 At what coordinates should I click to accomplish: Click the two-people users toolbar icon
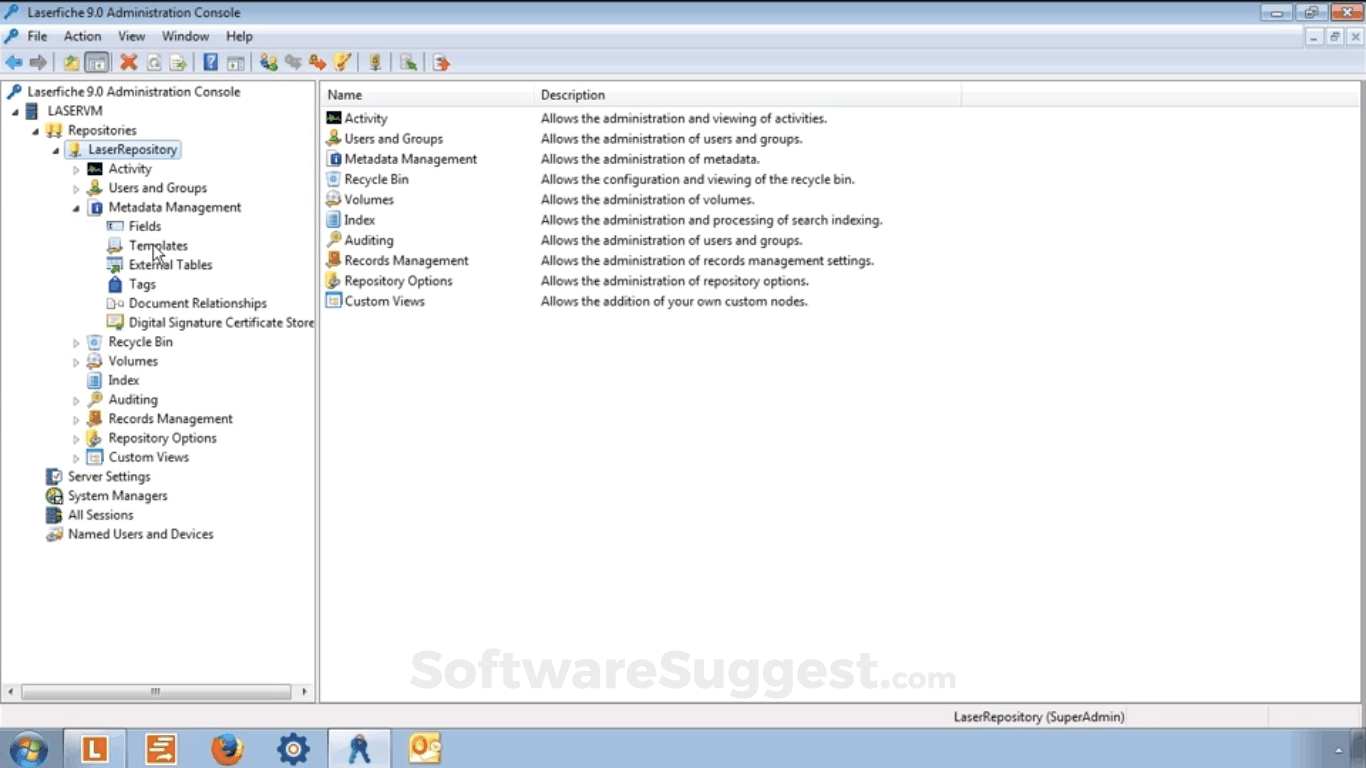(268, 63)
